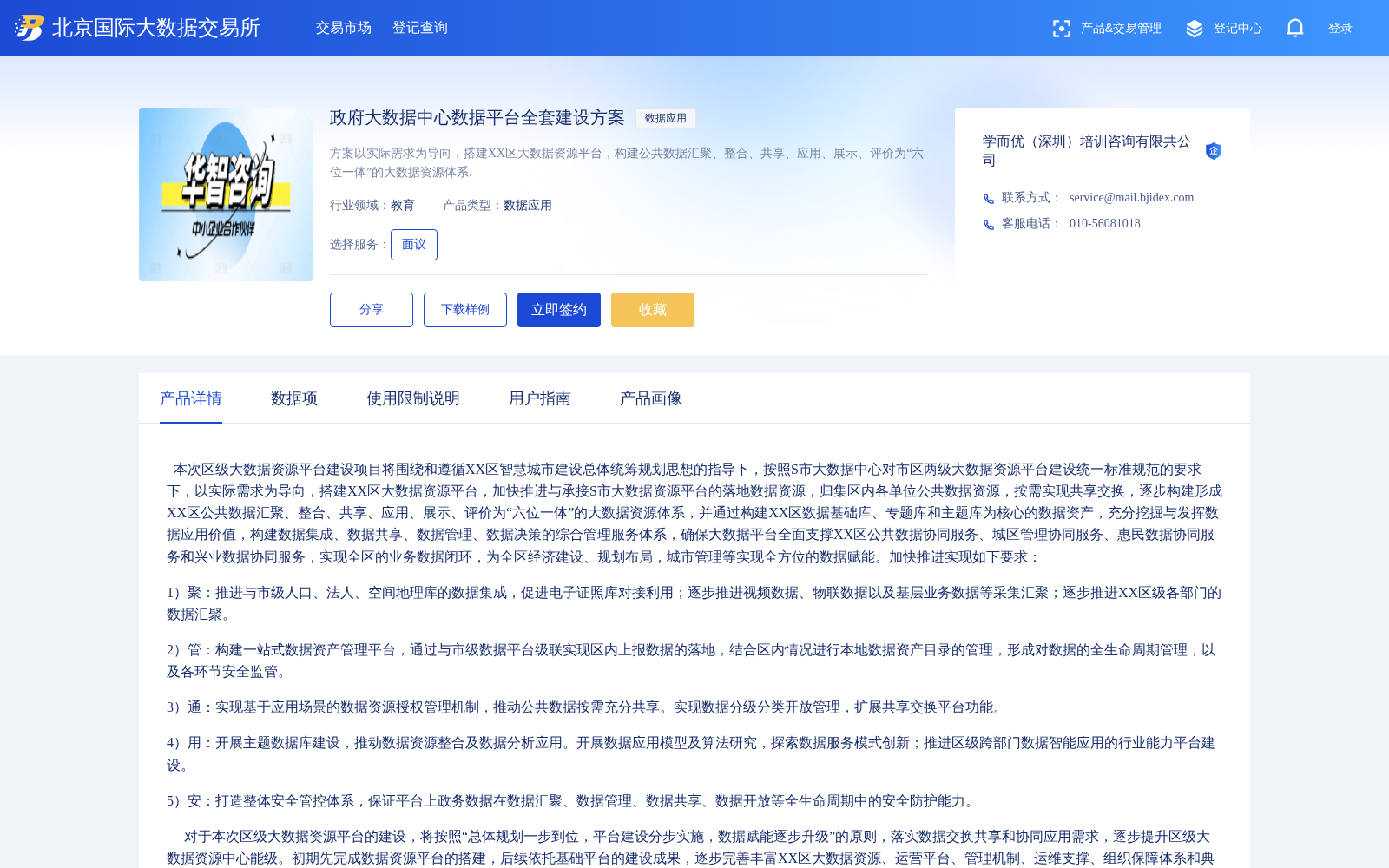Image resolution: width=1389 pixels, height=868 pixels.
Task: Click the 下载样例 button
Action: (x=465, y=310)
